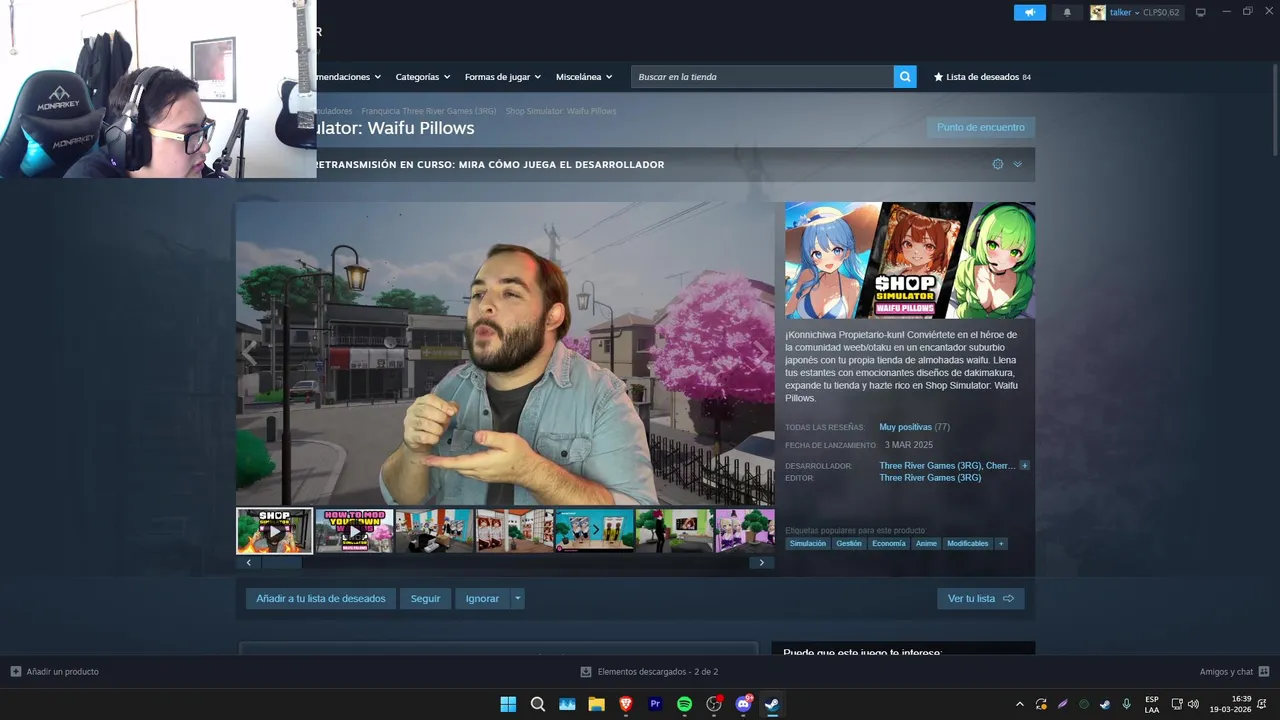Select the Gestión tag
The height and width of the screenshot is (720, 1280).
(848, 544)
